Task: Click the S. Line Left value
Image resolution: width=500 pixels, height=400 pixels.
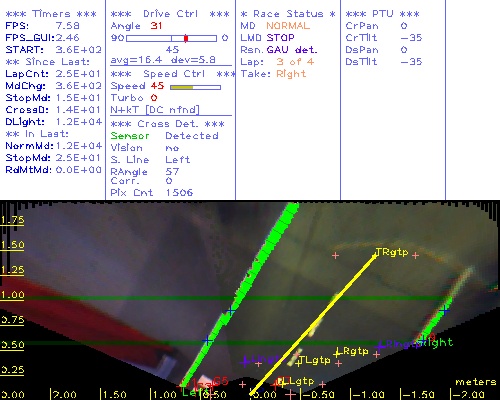Action: click(x=178, y=160)
